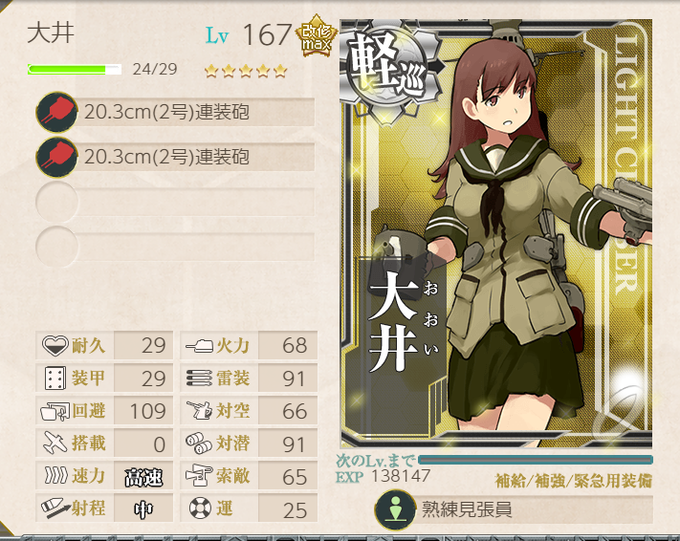The image size is (680, 541).
Task: Click the airplane icon beside 搭載
Action: click(x=55, y=443)
